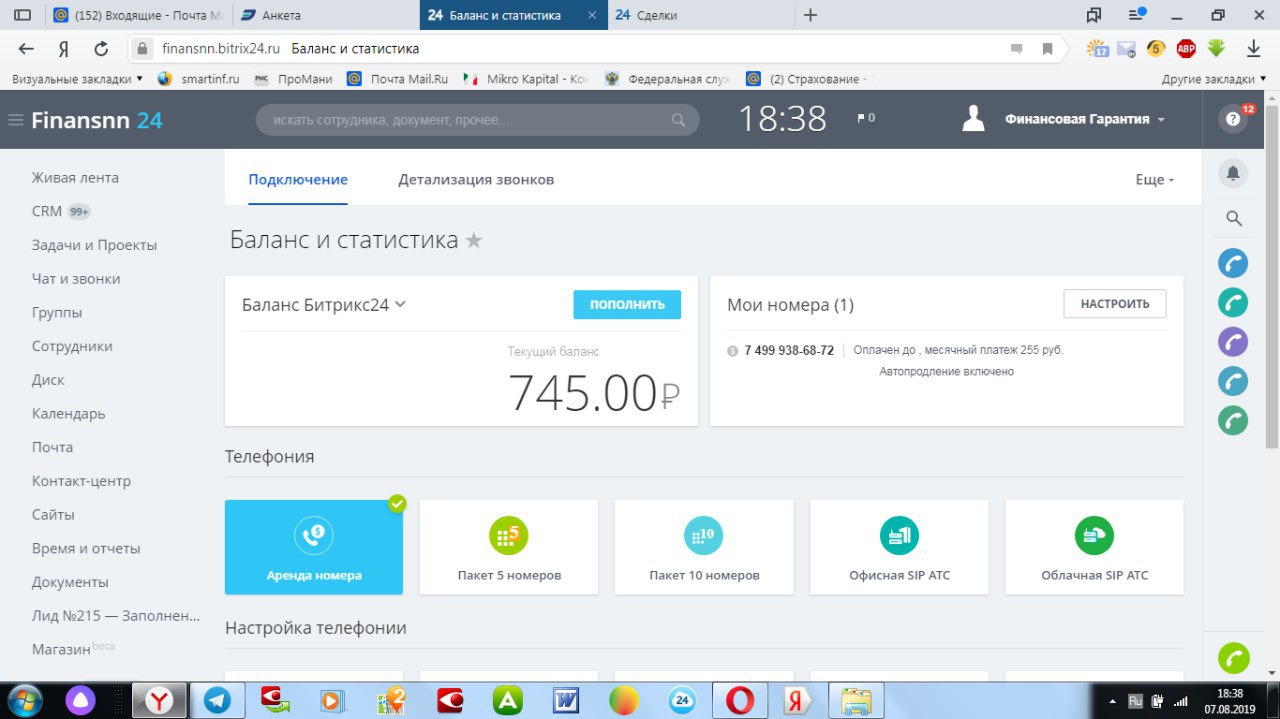Switch to the Анкета browser tab
The image size is (1280, 719).
point(325,15)
